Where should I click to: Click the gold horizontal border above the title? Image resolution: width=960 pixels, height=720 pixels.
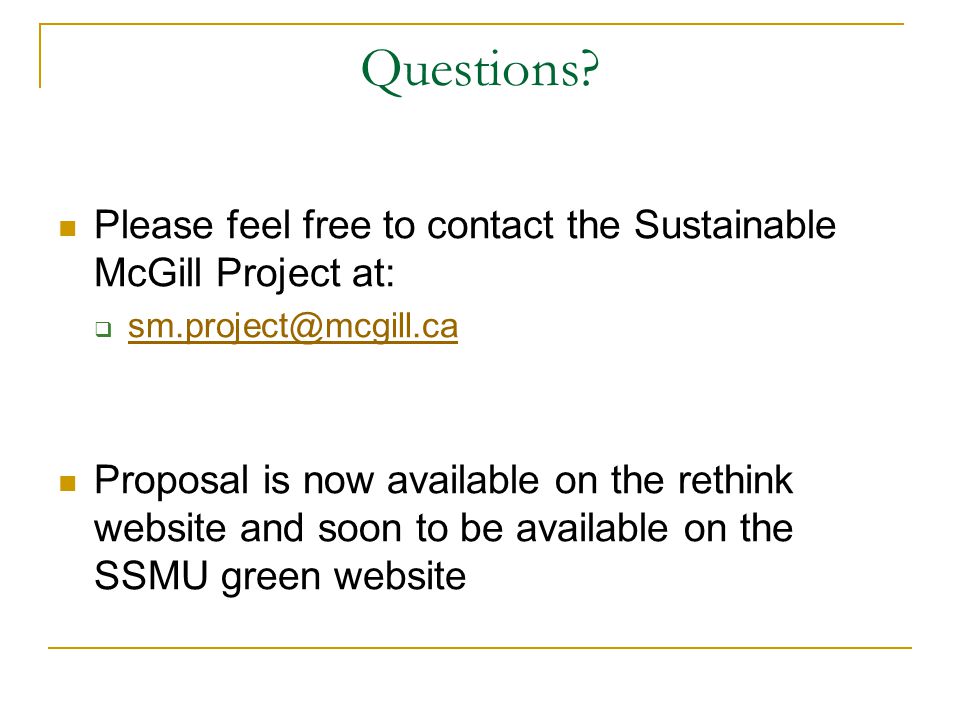(x=471, y=24)
